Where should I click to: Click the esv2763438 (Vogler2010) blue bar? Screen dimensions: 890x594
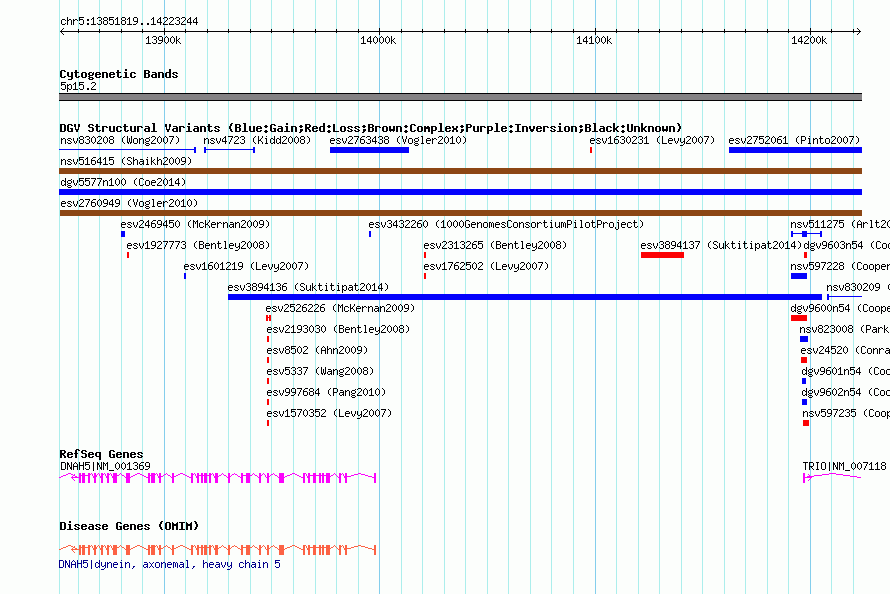click(369, 150)
